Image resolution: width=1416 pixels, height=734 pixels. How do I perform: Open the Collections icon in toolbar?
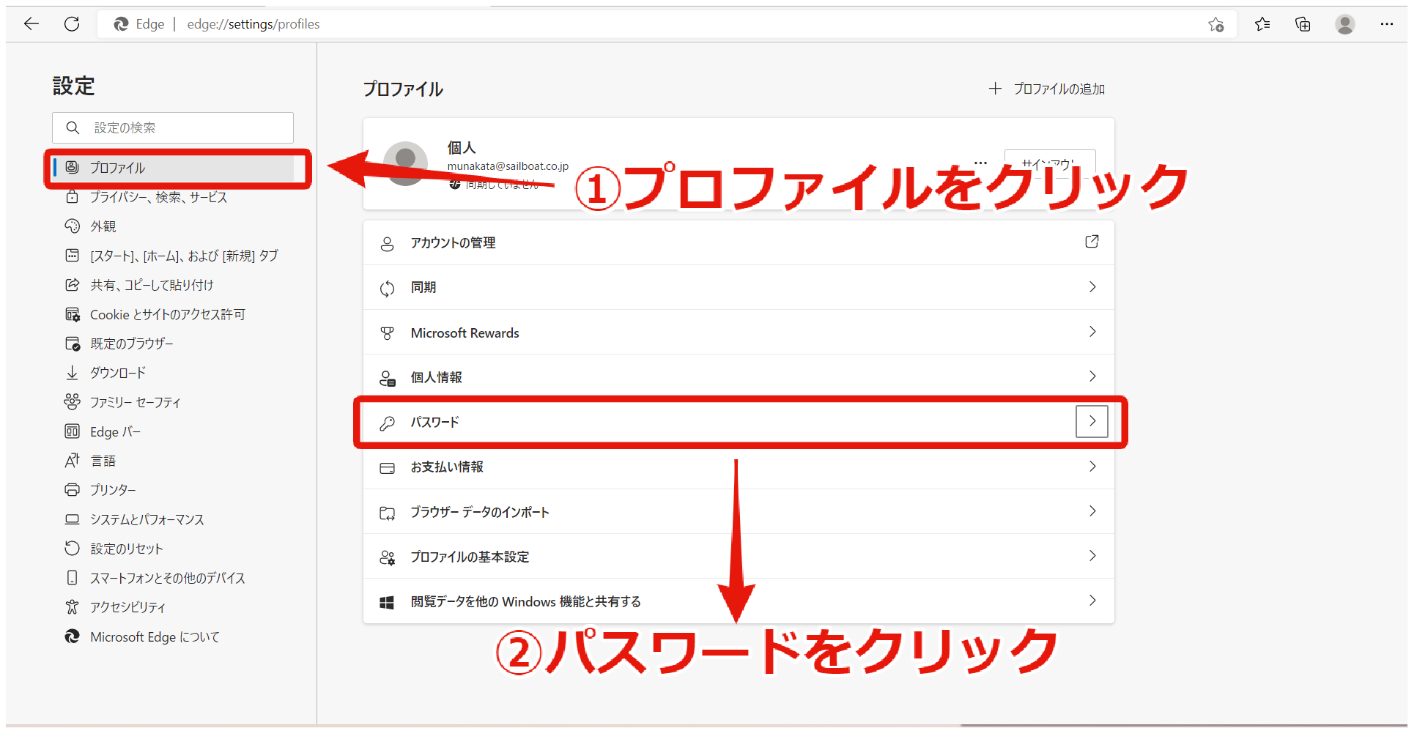pyautogui.click(x=1303, y=24)
